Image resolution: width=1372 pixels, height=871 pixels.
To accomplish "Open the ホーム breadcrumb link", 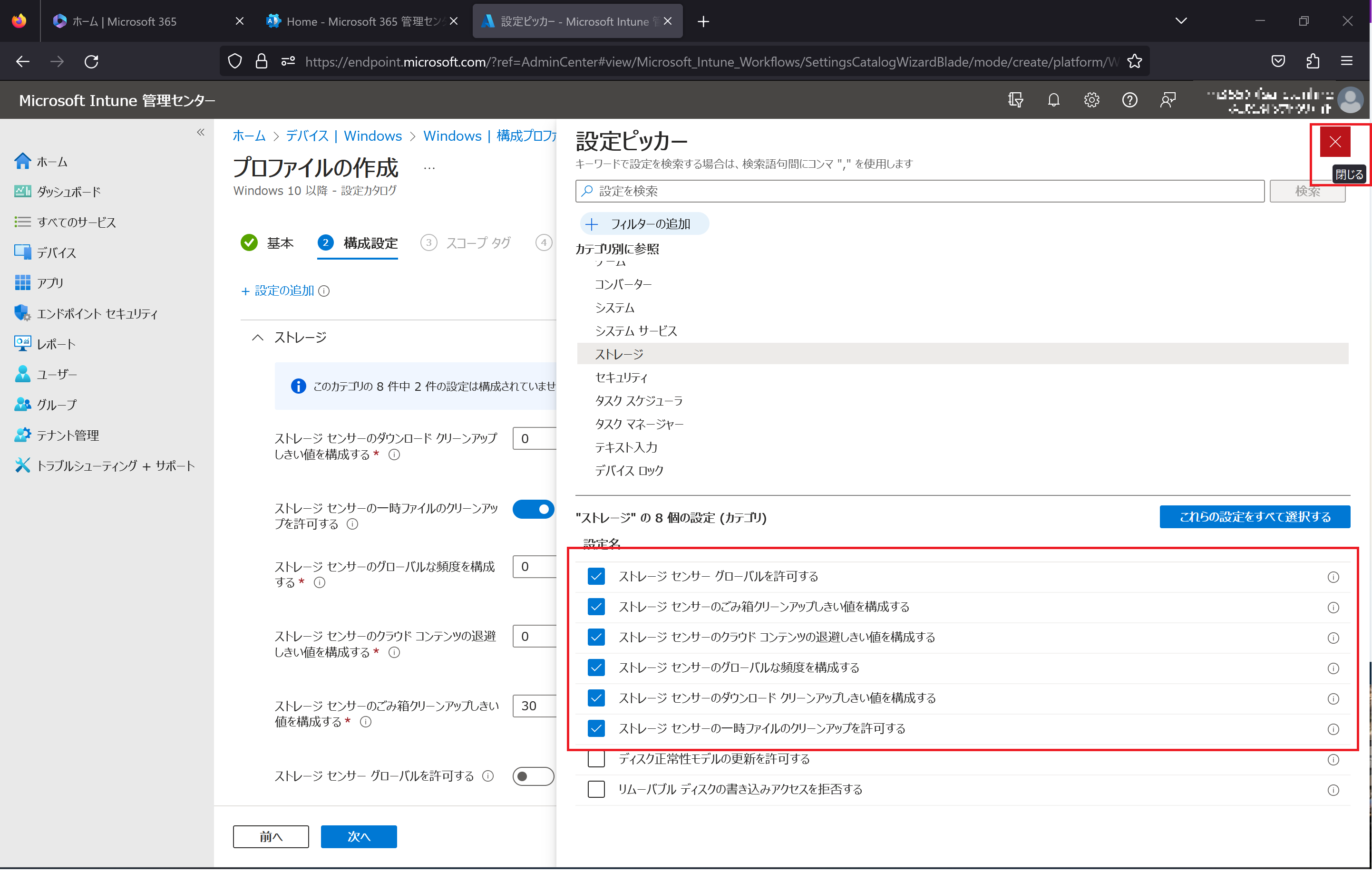I will click(249, 135).
